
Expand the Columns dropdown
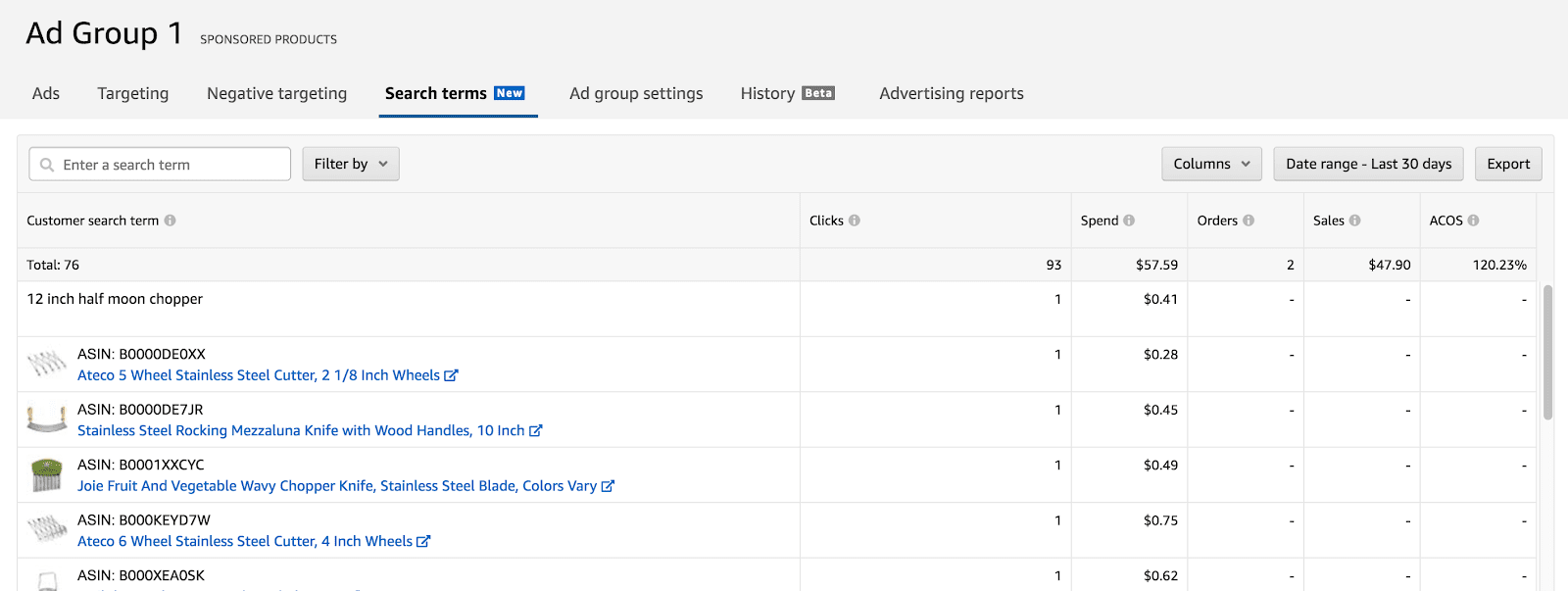click(x=1211, y=164)
